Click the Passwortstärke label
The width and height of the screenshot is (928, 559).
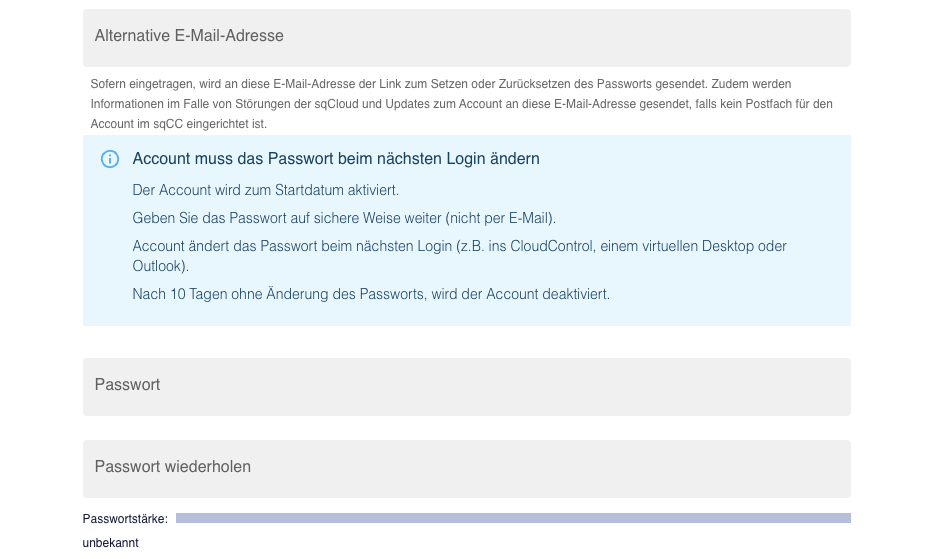(125, 518)
